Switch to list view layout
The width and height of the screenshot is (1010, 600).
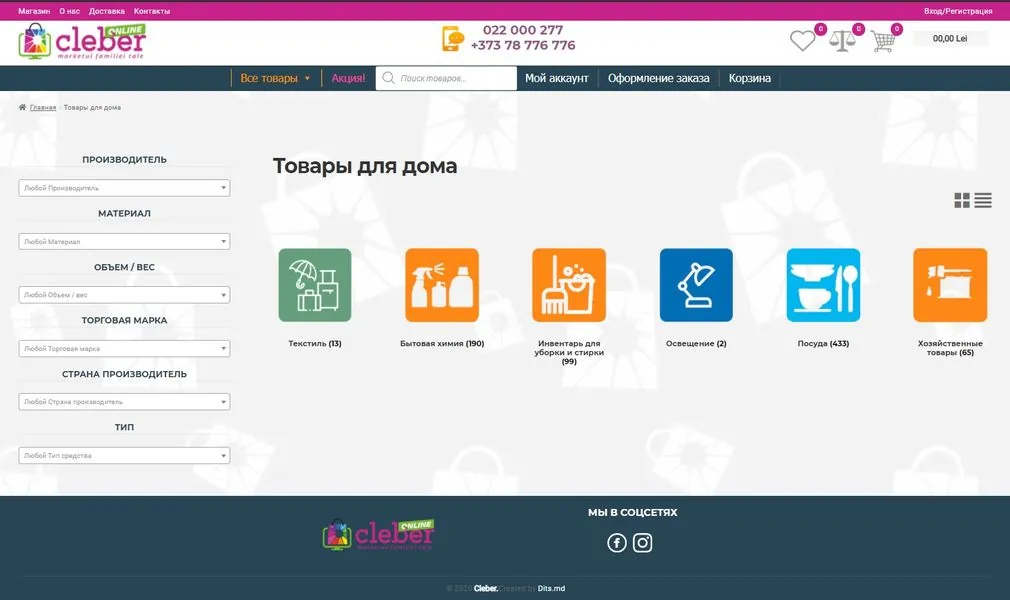983,200
